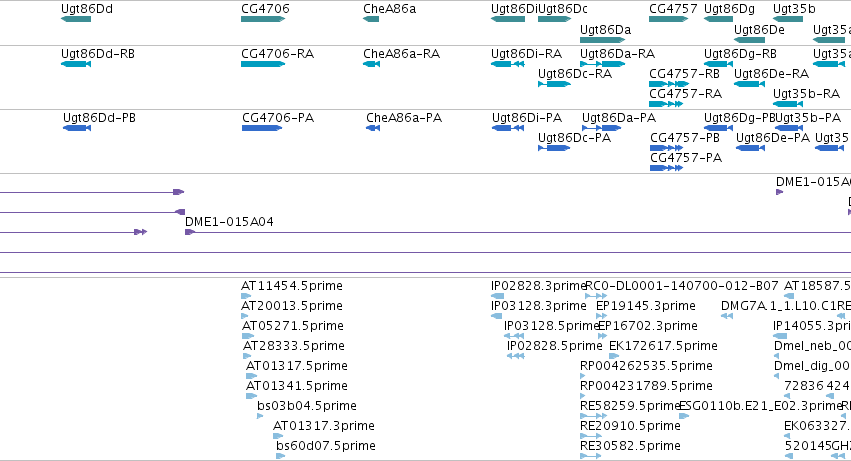The height and width of the screenshot is (461, 851).
Task: Click the EK172617.5prime EST label
Action: point(663,346)
